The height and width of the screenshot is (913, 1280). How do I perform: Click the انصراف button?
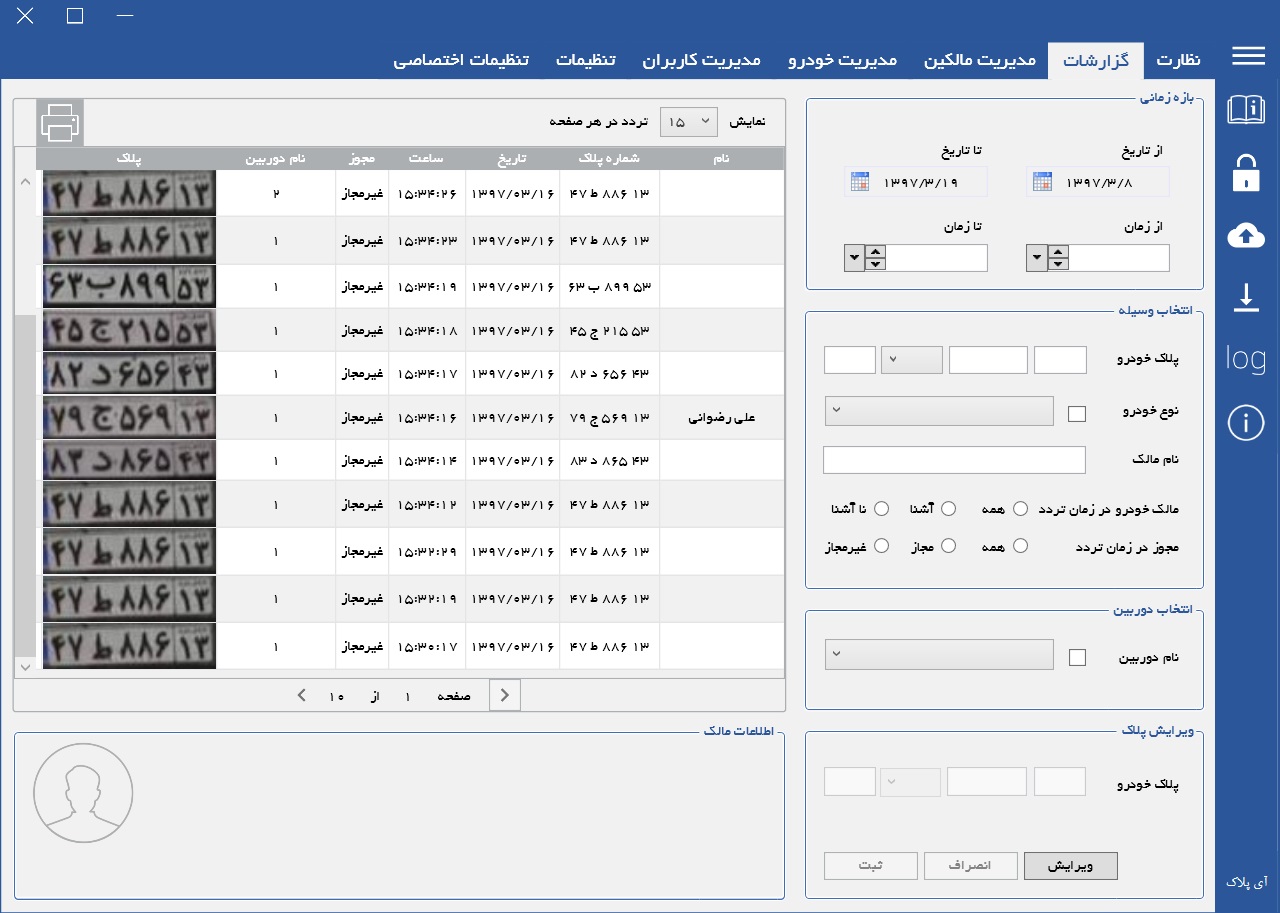point(971,866)
